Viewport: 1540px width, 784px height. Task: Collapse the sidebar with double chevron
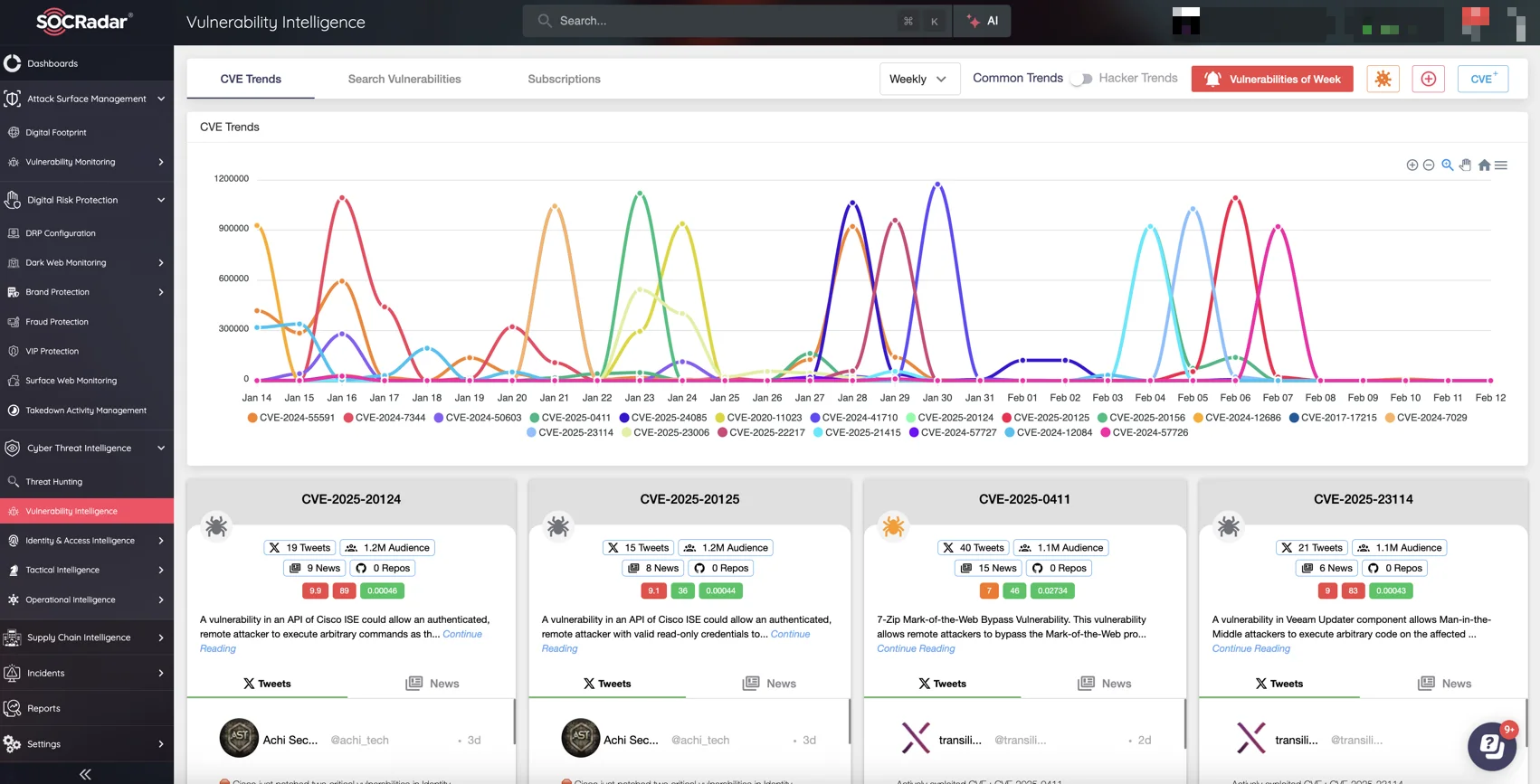(85, 774)
